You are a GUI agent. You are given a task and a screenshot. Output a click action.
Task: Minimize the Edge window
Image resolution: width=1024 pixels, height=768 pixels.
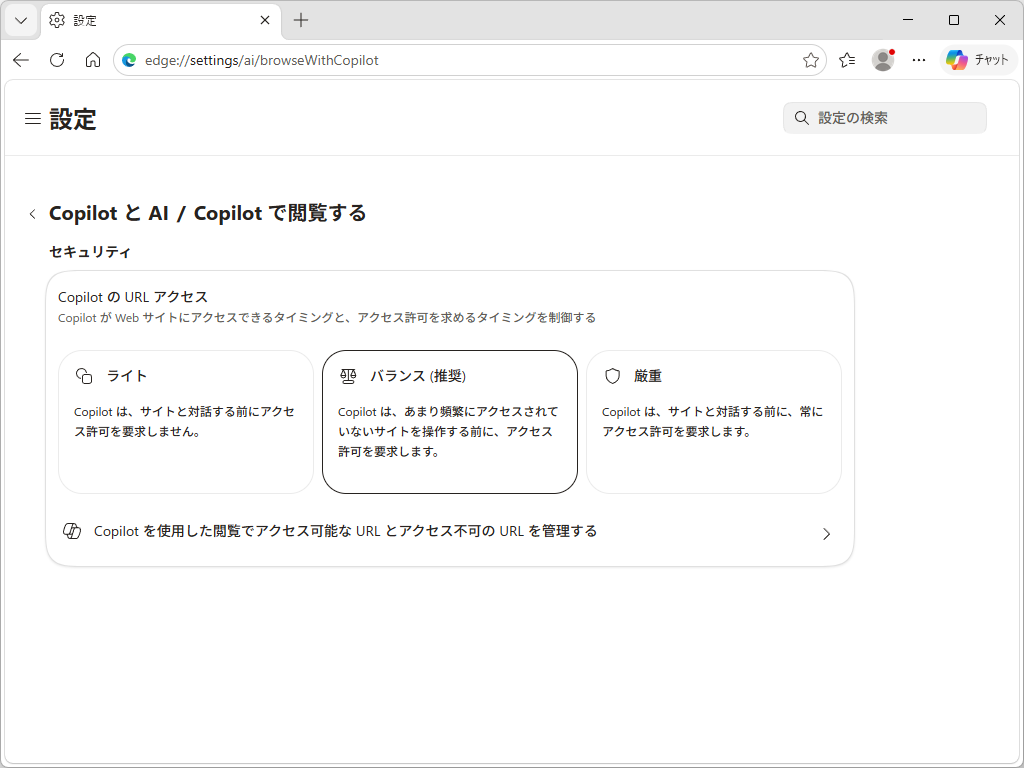pos(908,20)
